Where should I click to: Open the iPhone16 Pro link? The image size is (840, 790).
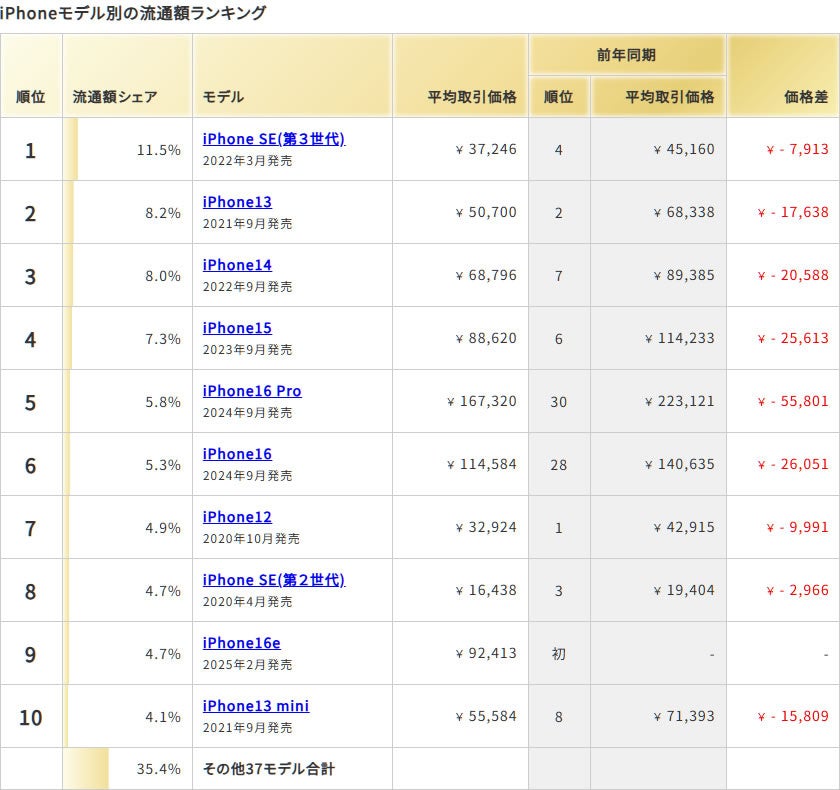(x=252, y=391)
